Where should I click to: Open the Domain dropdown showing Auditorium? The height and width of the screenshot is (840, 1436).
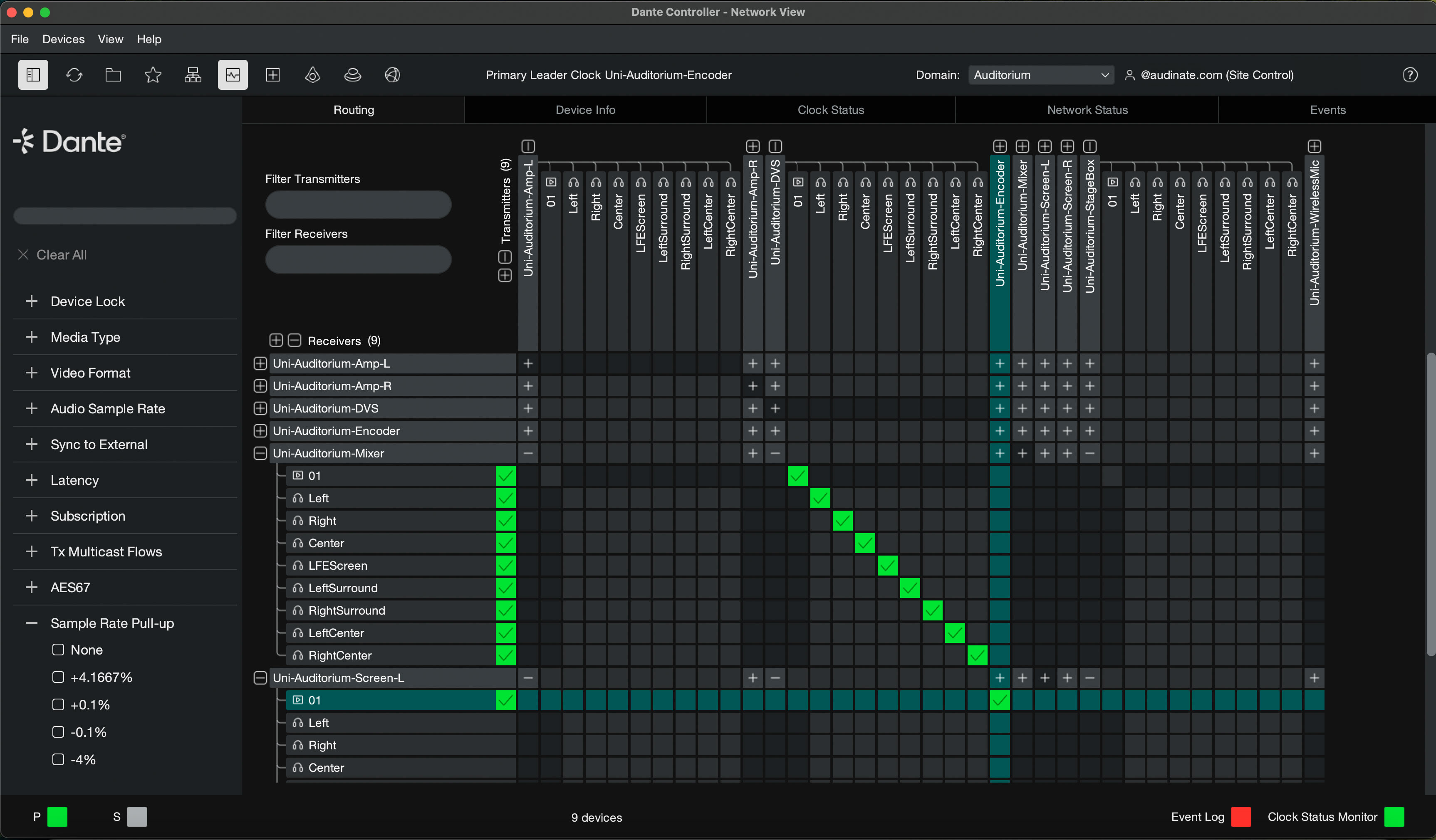[1040, 74]
